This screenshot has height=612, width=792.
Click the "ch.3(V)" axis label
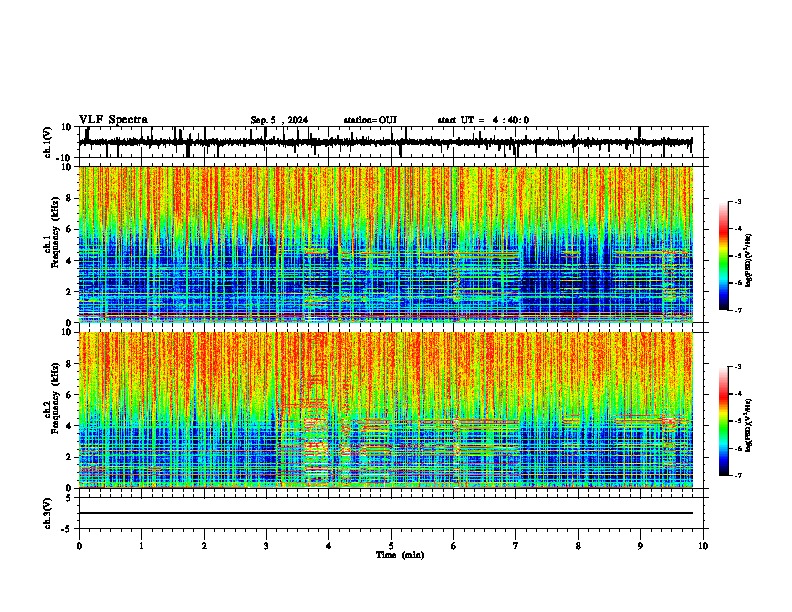48,513
